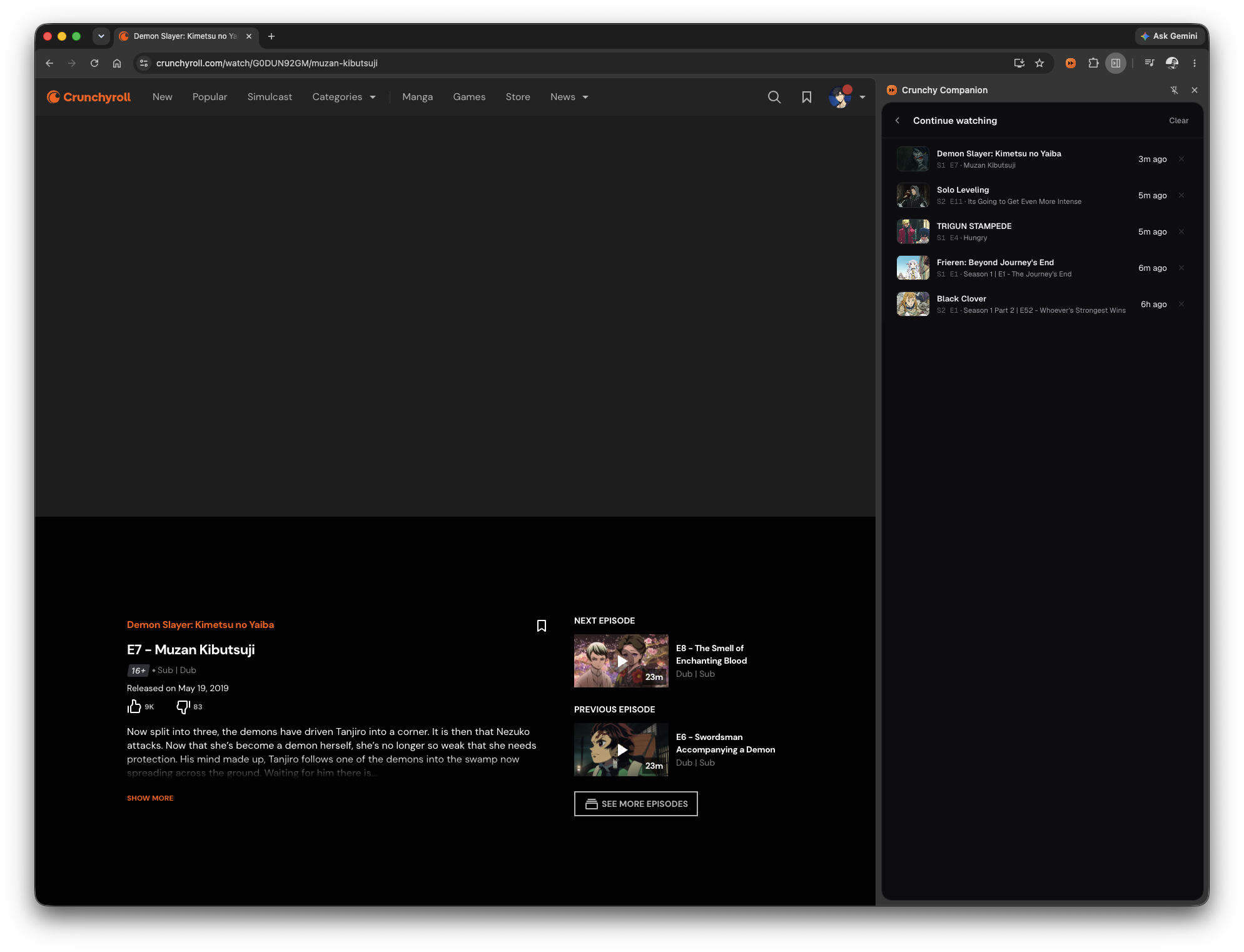Open Demon Slayer: Kimetsu no Yaiba series link

pos(200,625)
